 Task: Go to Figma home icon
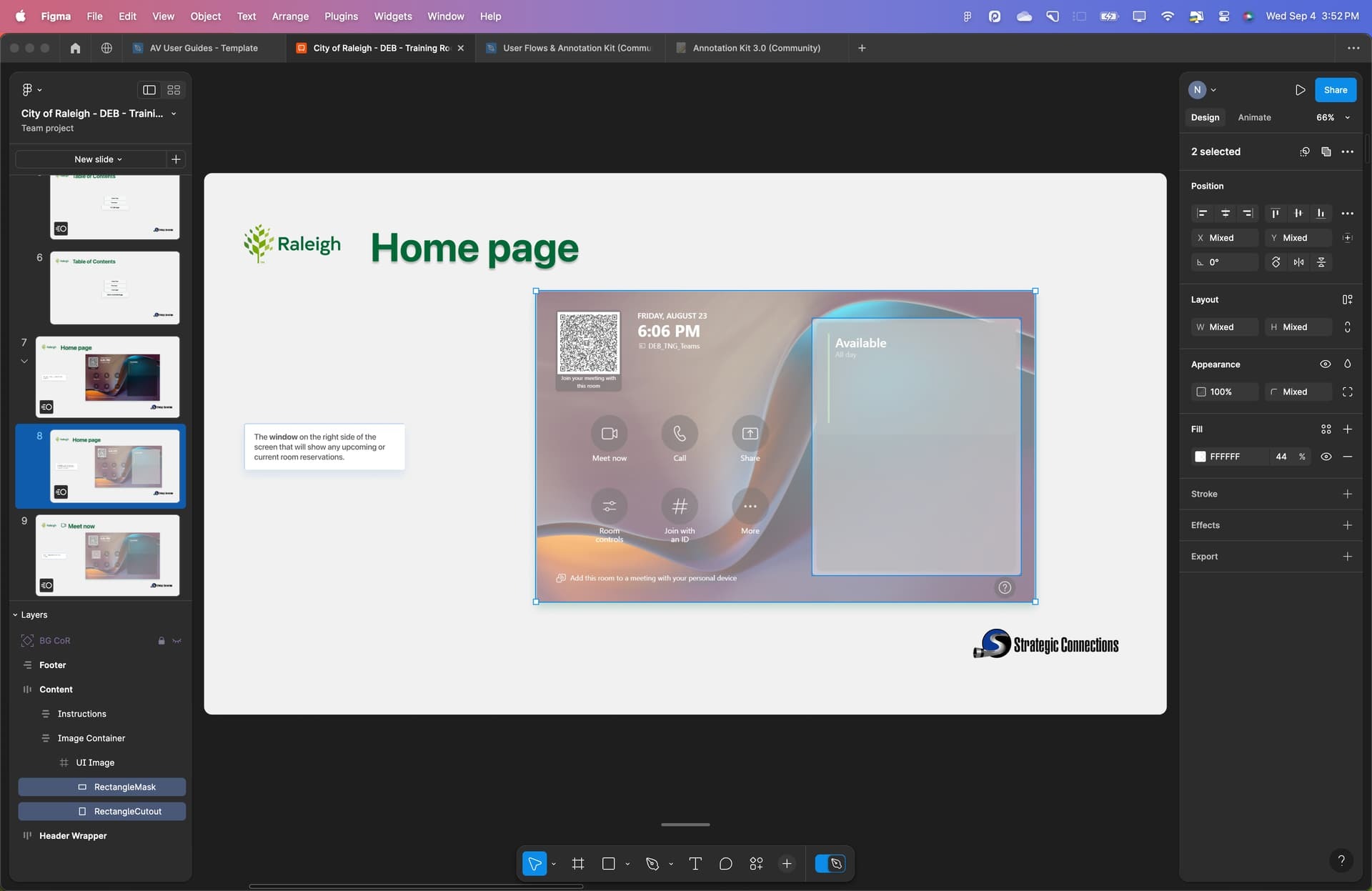click(75, 48)
